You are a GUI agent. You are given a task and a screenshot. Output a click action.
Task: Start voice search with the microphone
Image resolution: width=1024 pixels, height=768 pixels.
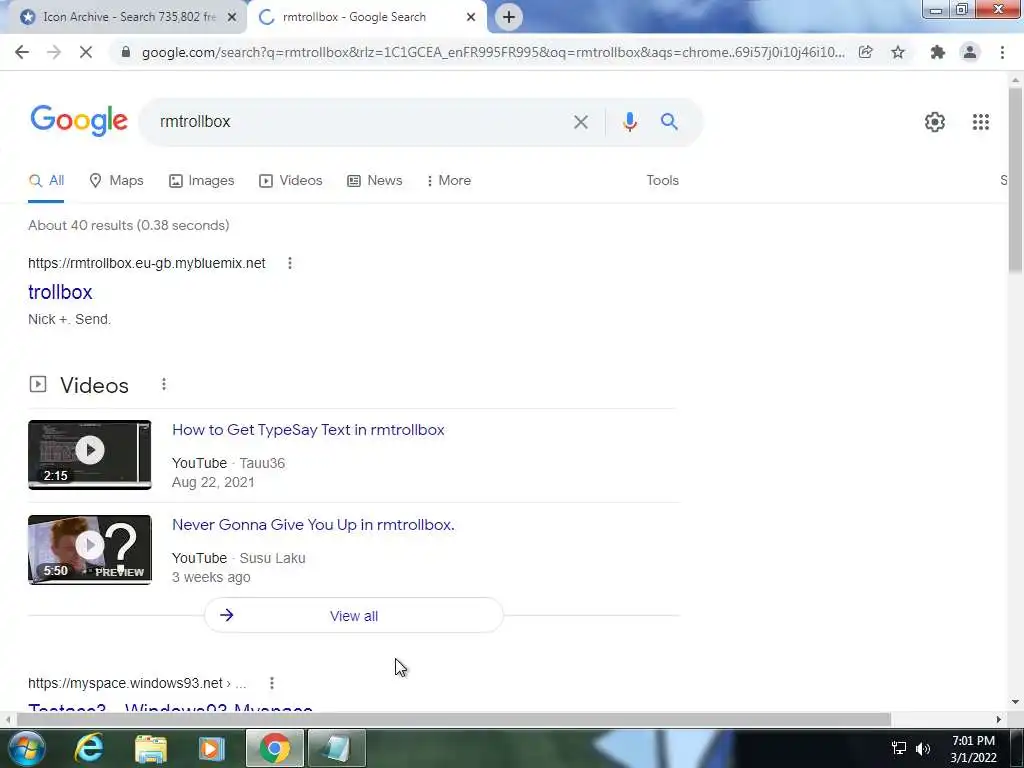[630, 122]
